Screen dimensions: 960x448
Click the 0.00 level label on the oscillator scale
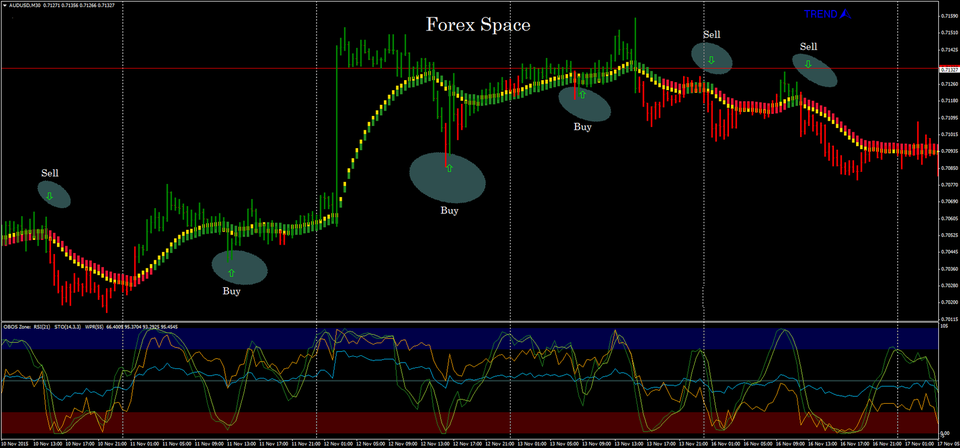tap(945, 433)
